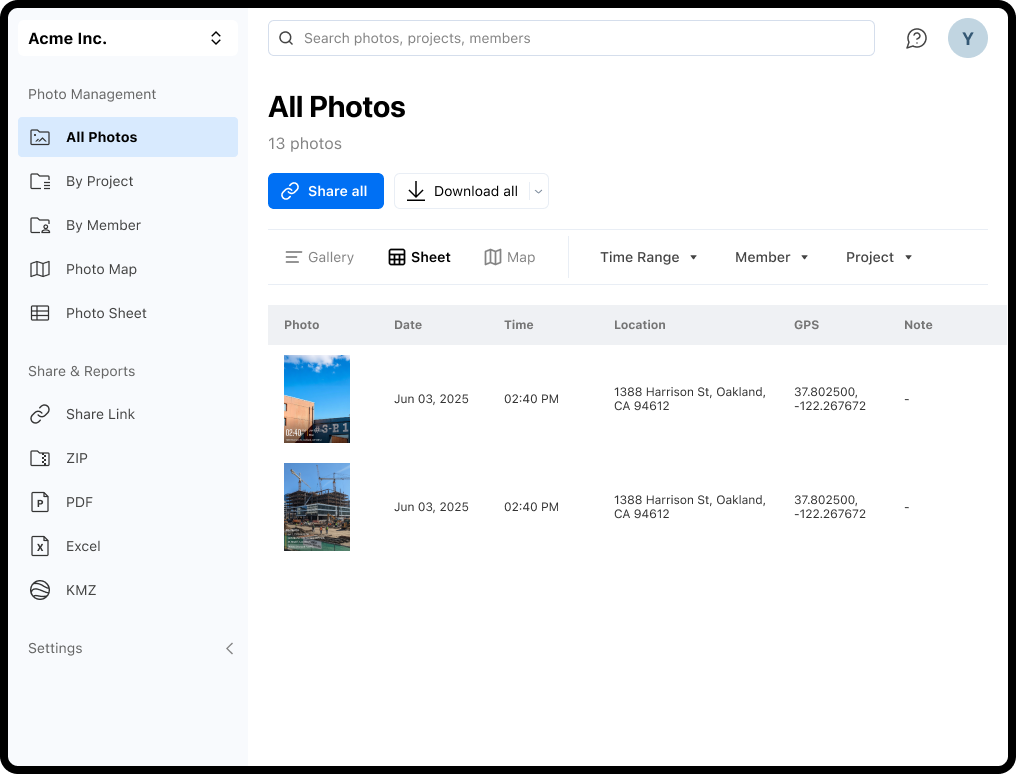Open the Member filter dropdown

tap(772, 258)
